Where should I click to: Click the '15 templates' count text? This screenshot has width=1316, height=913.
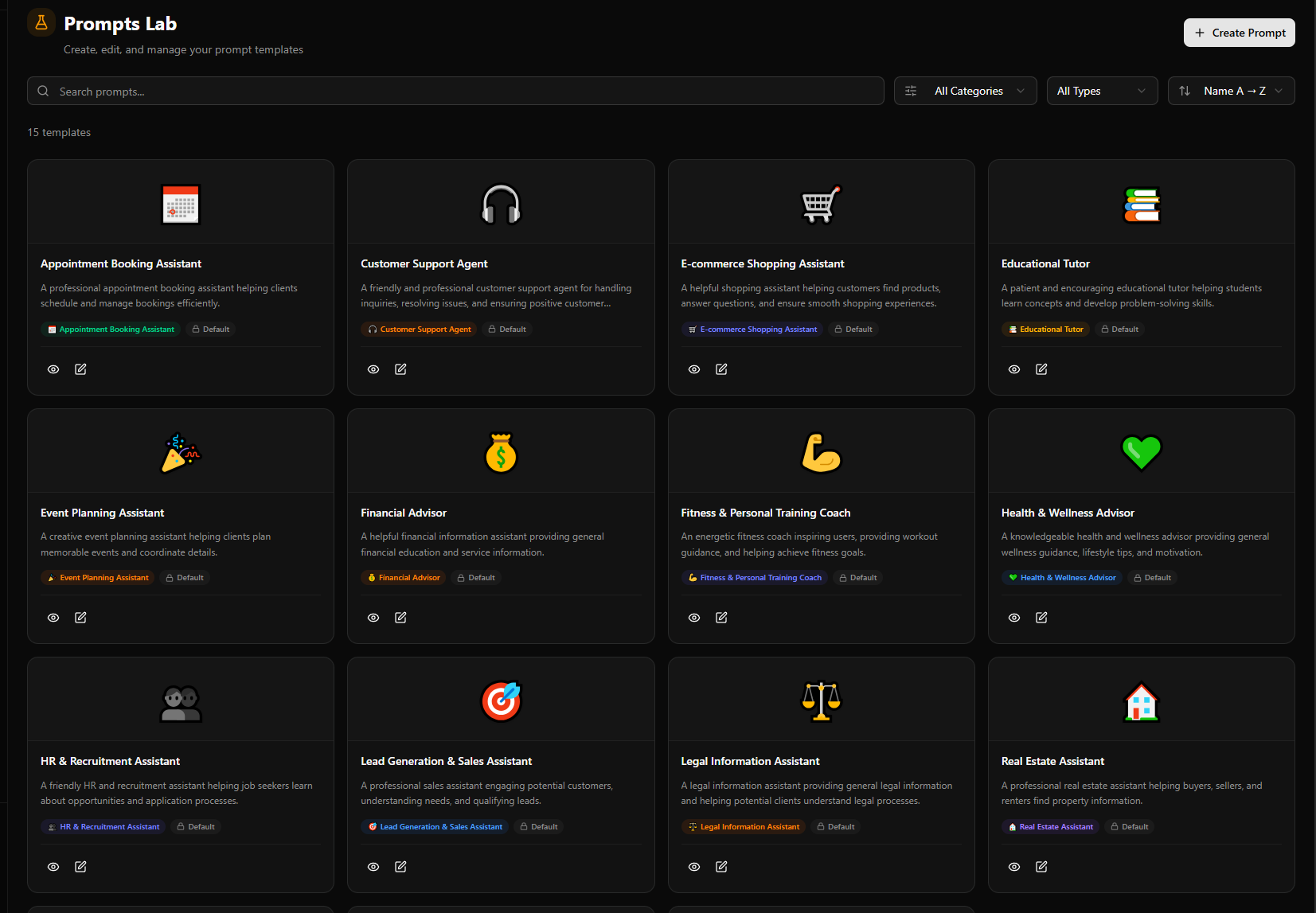click(x=59, y=132)
